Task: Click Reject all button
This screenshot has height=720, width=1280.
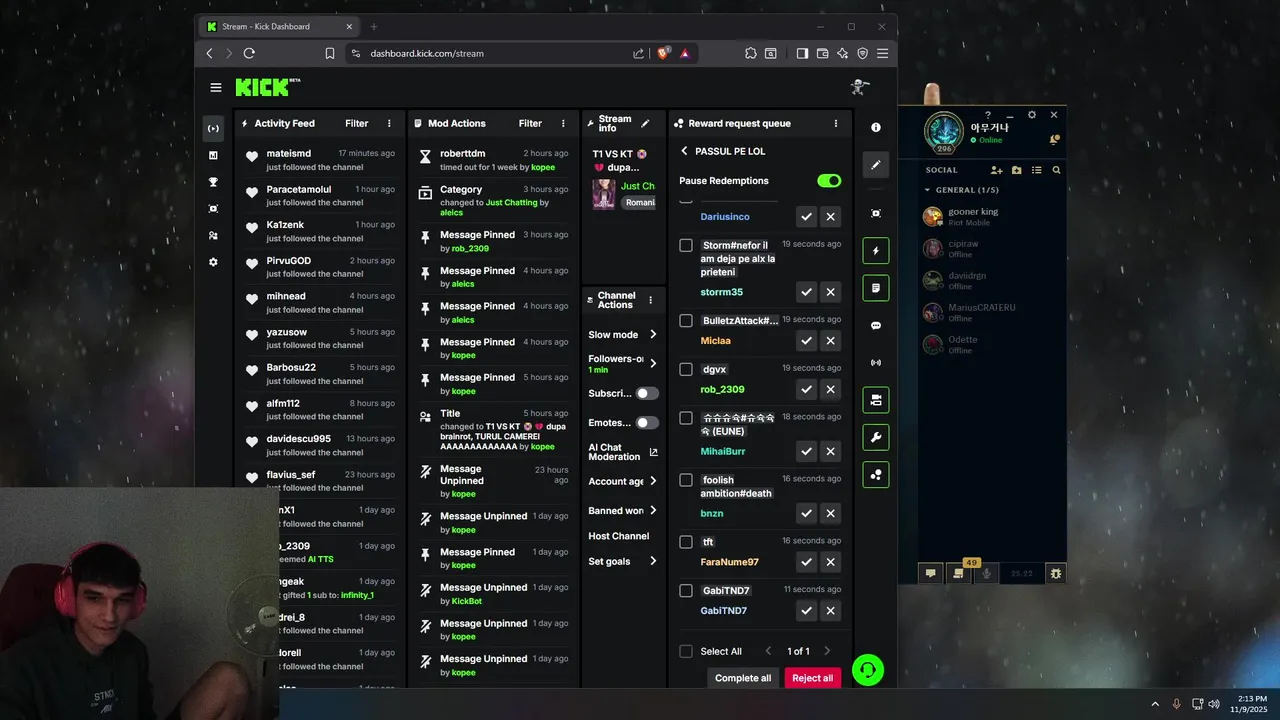Action: [x=812, y=678]
